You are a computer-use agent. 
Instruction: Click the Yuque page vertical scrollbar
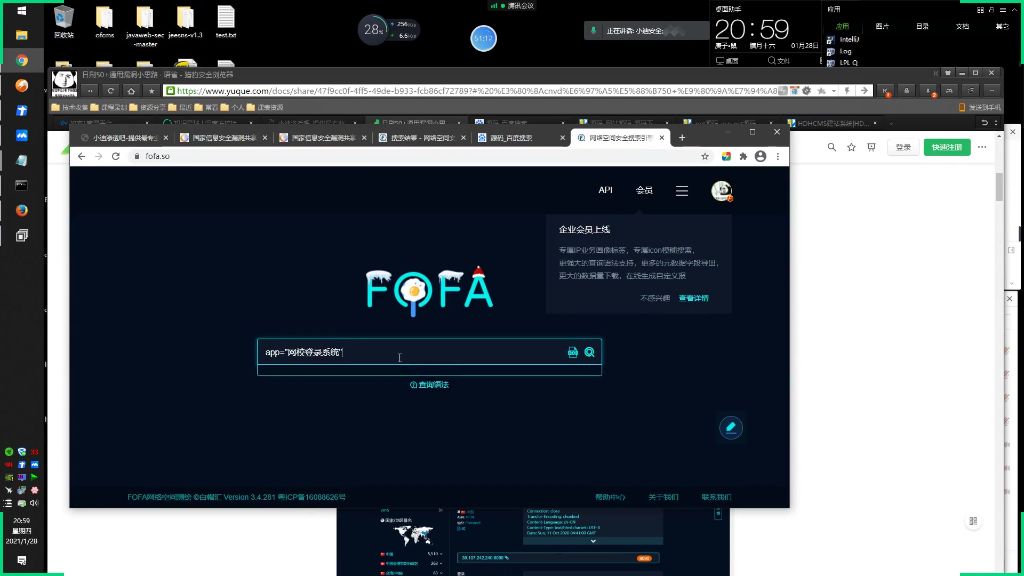point(999,187)
